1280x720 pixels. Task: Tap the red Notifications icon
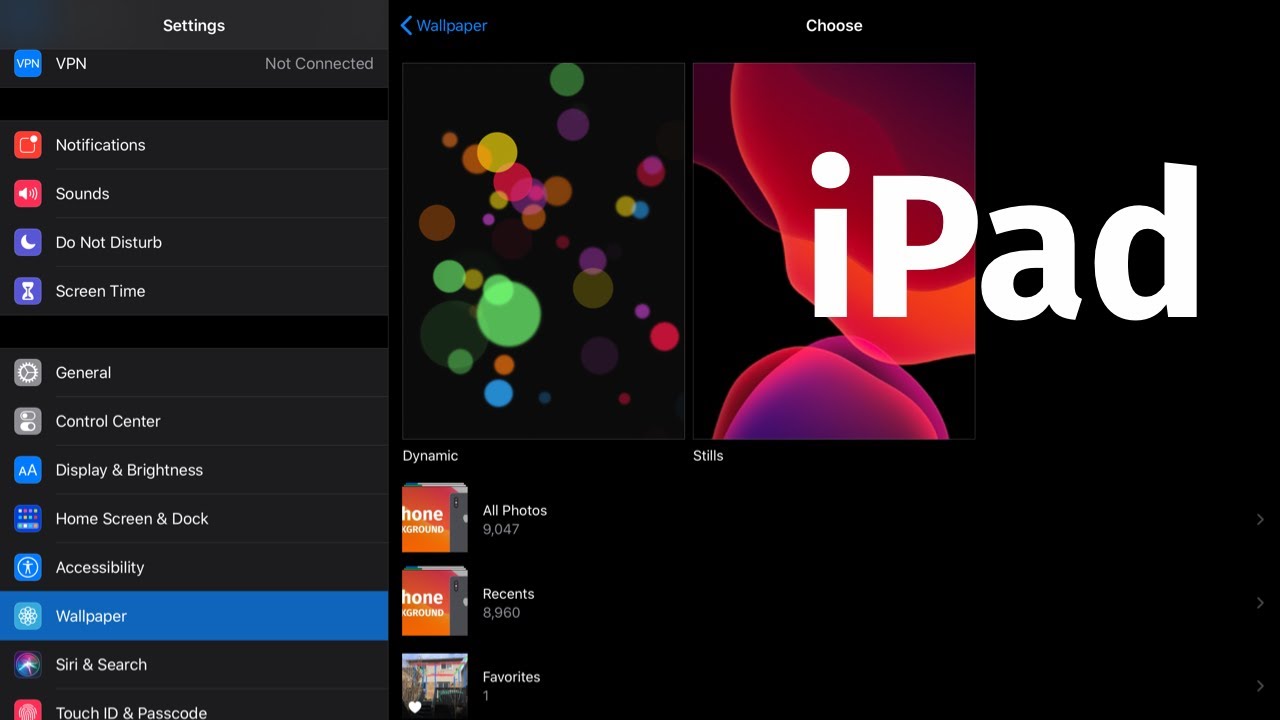[28, 145]
